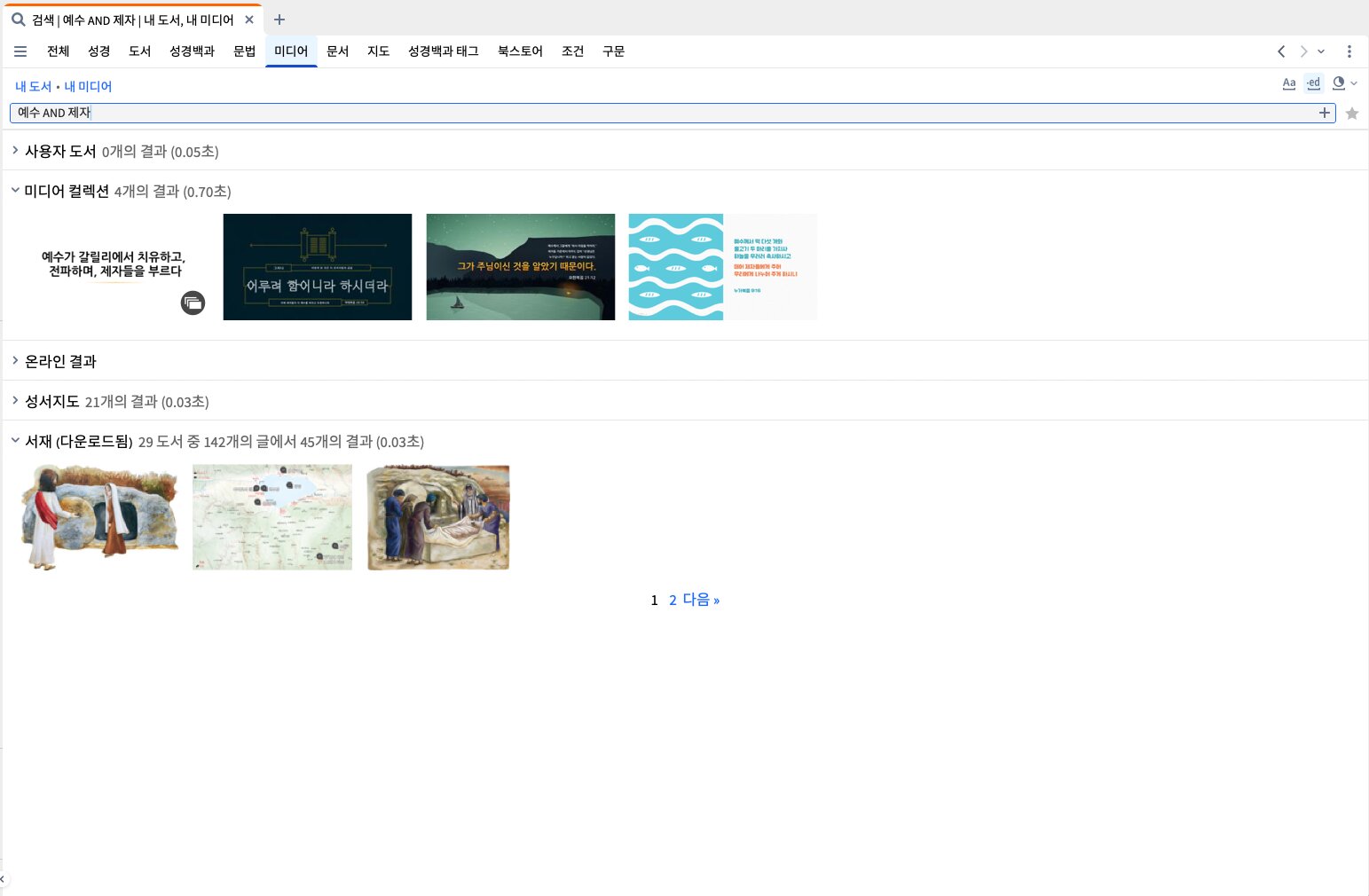The image size is (1369, 896).
Task: Open the night lake verse slide
Action: tap(521, 267)
